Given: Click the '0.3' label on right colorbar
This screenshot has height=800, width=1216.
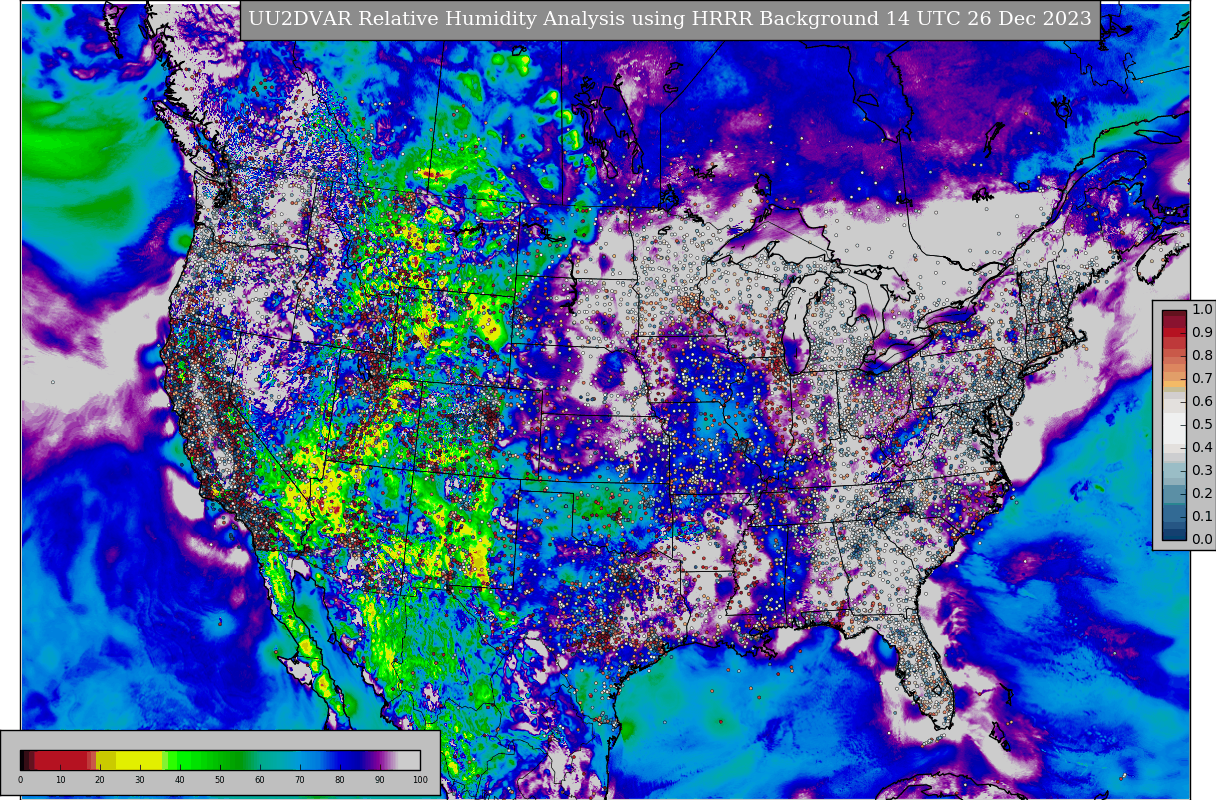Looking at the screenshot, I should tap(1202, 471).
